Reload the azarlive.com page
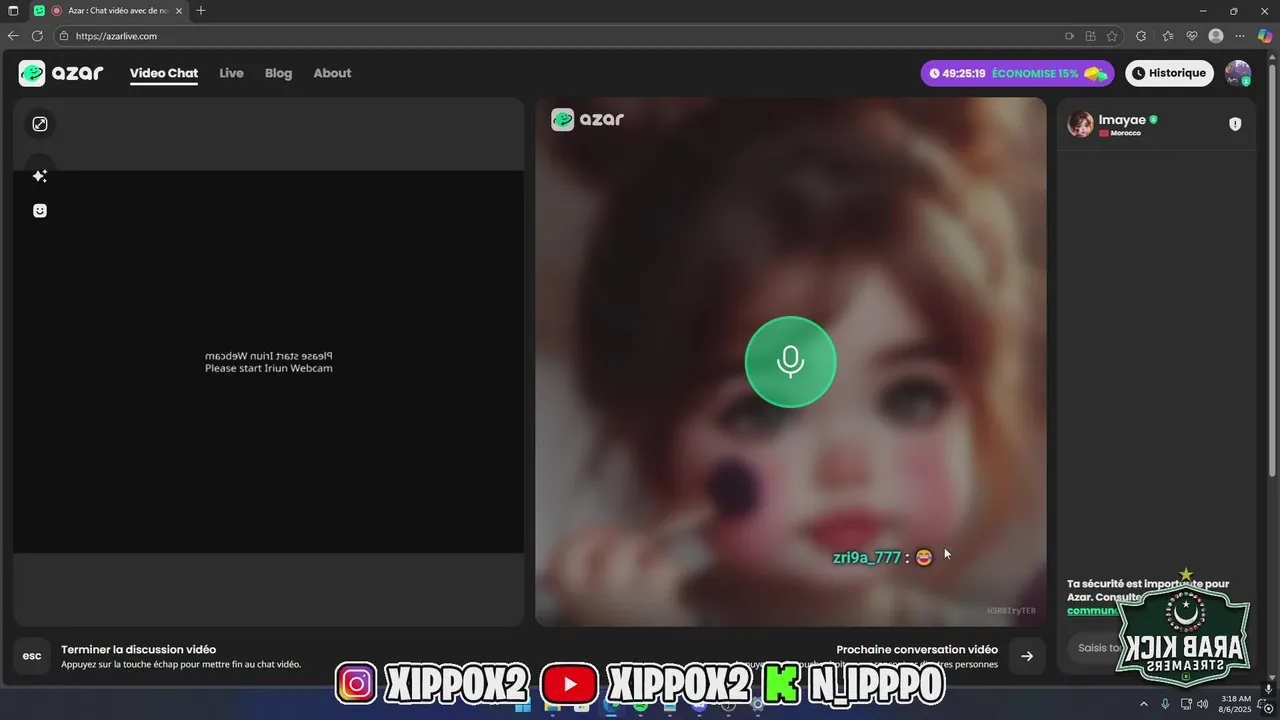 pos(37,36)
